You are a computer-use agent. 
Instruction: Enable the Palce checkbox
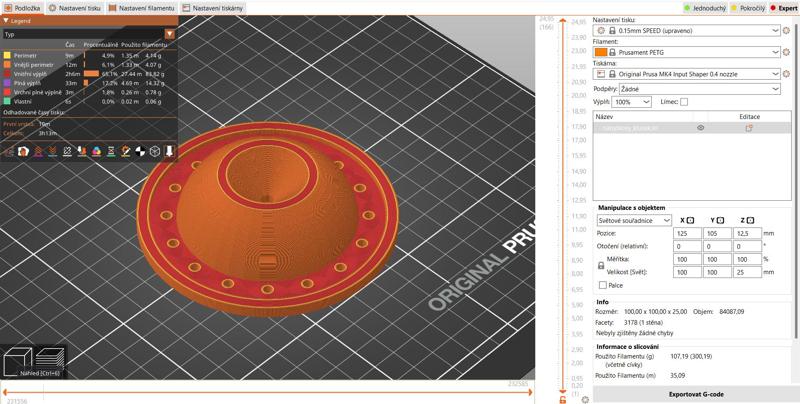(x=603, y=285)
